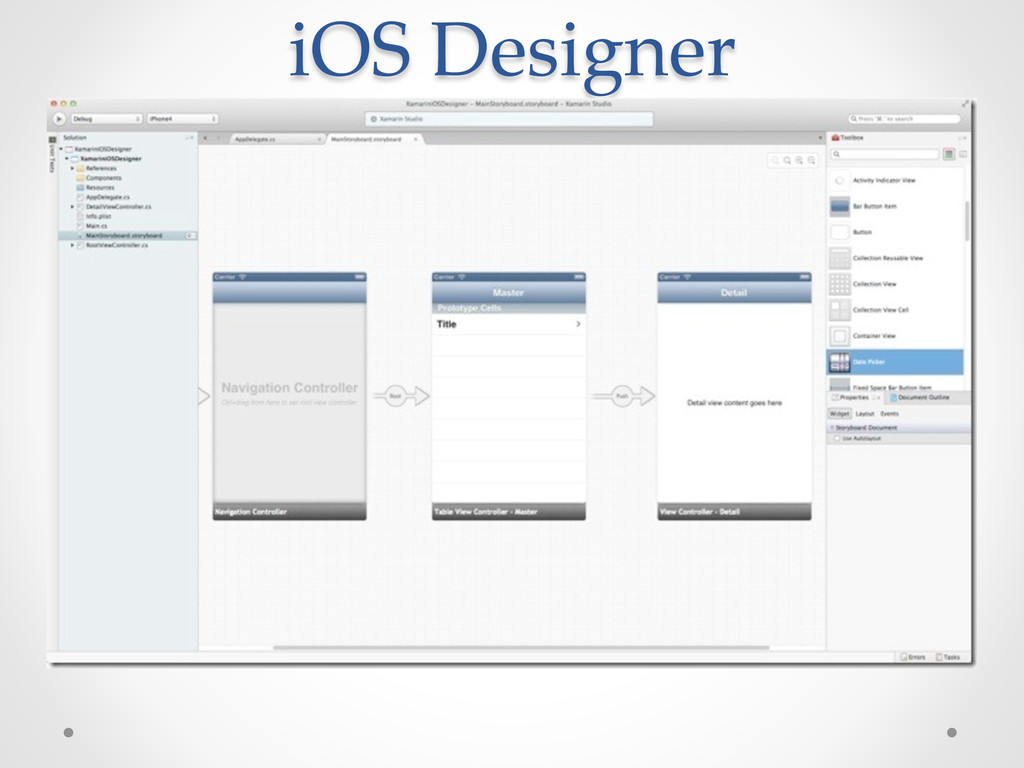Click the third zoom icon on designer

(x=799, y=160)
